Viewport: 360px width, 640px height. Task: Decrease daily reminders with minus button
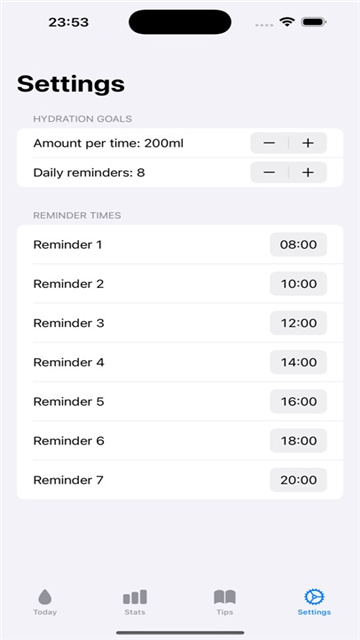(269, 172)
